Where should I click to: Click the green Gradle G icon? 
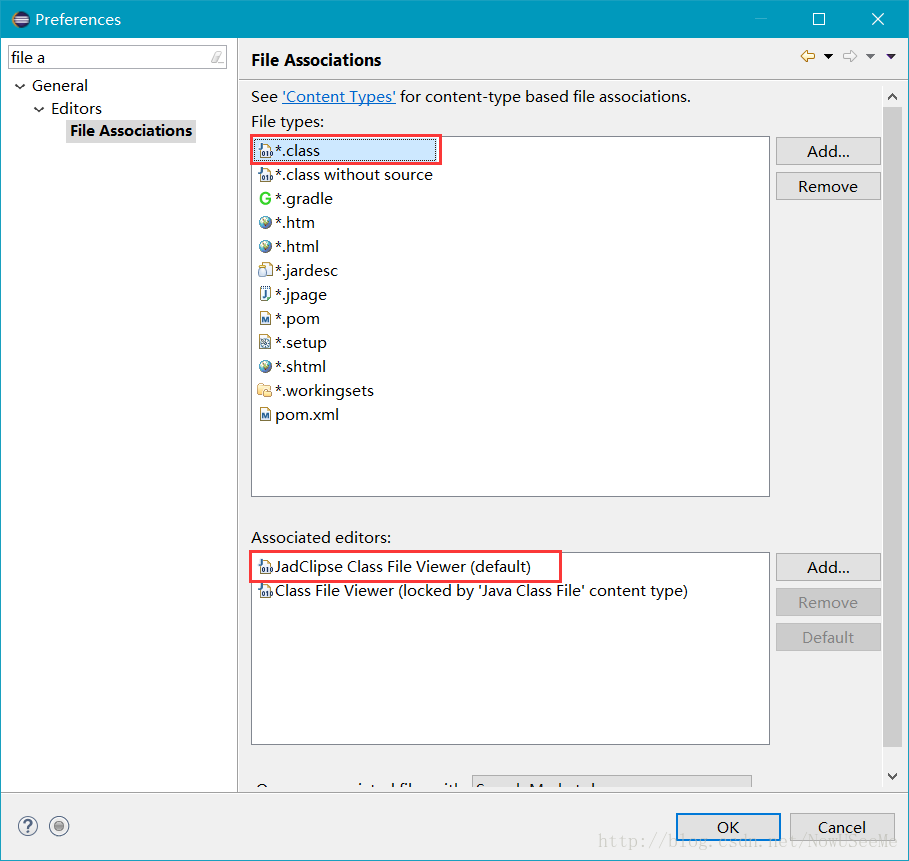click(265, 199)
